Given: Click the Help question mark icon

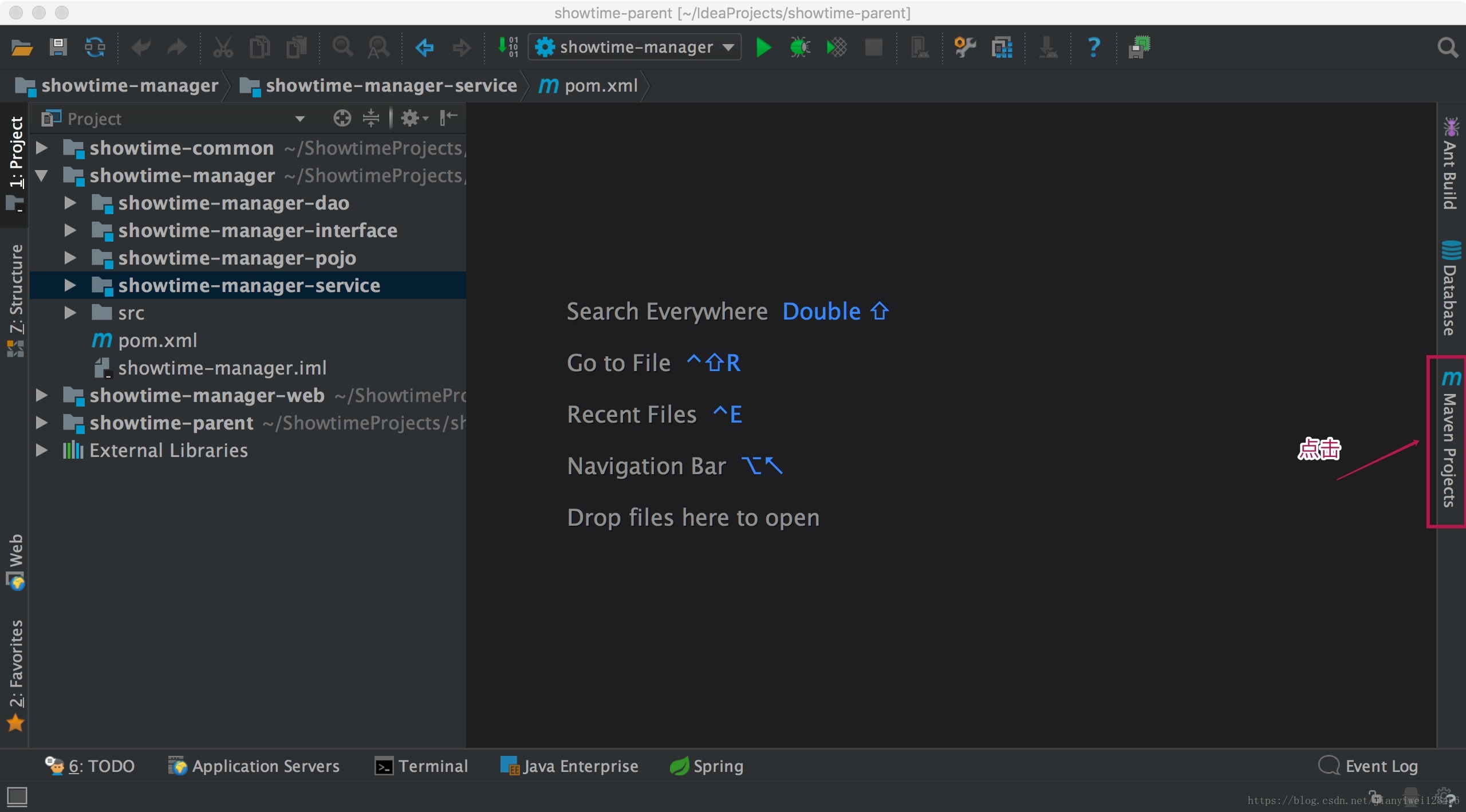Looking at the screenshot, I should pos(1093,47).
